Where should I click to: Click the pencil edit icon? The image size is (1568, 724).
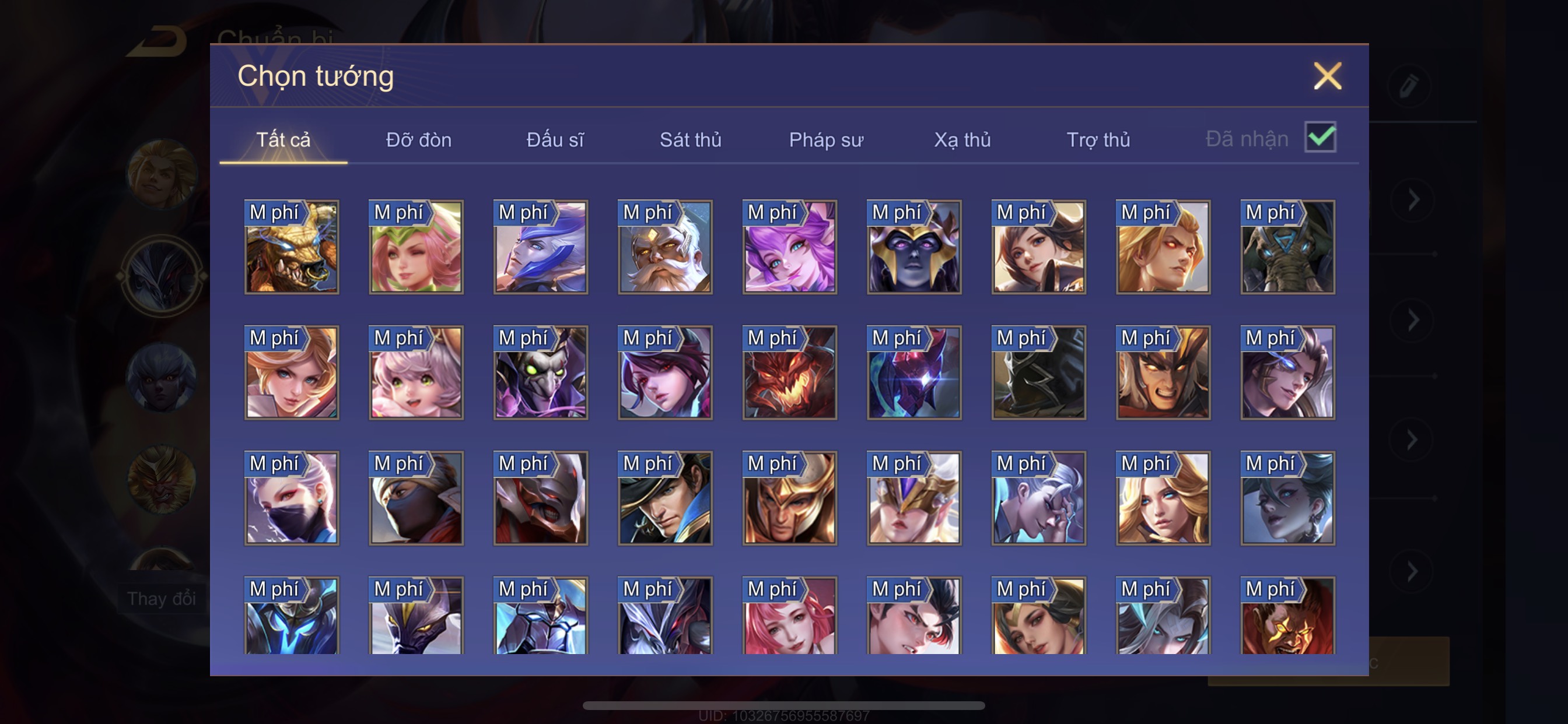pos(1409,86)
